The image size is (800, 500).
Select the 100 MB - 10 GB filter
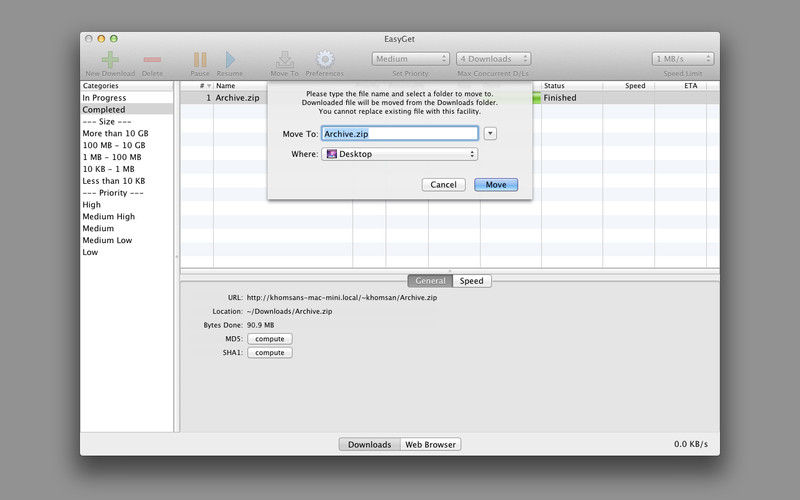click(127, 145)
